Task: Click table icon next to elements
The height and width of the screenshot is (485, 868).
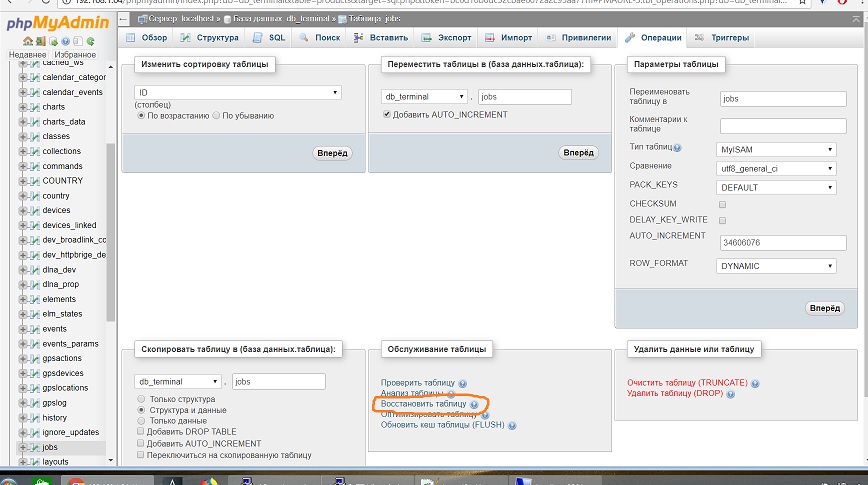Action: (x=35, y=300)
